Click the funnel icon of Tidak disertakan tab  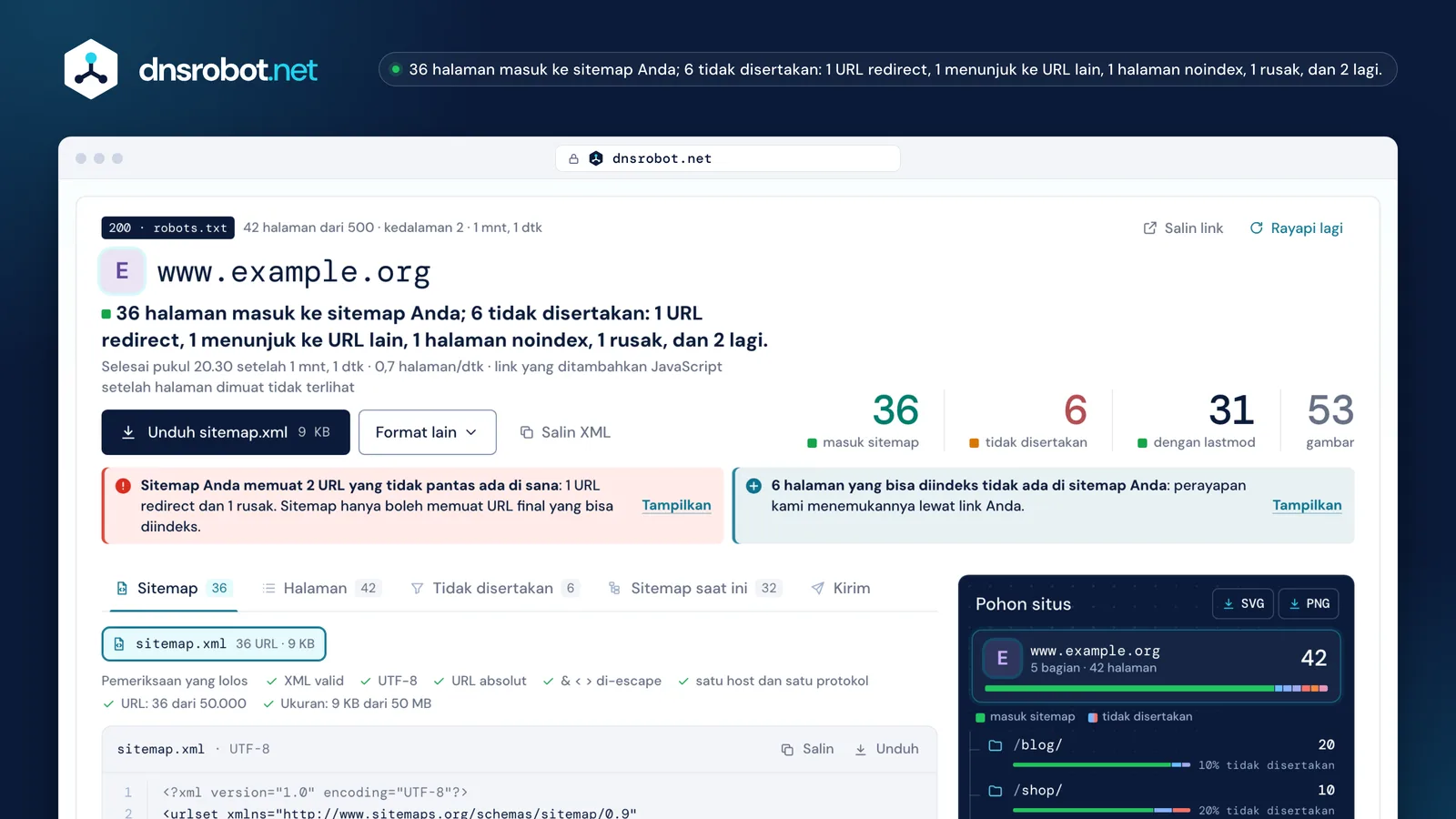coord(417,589)
